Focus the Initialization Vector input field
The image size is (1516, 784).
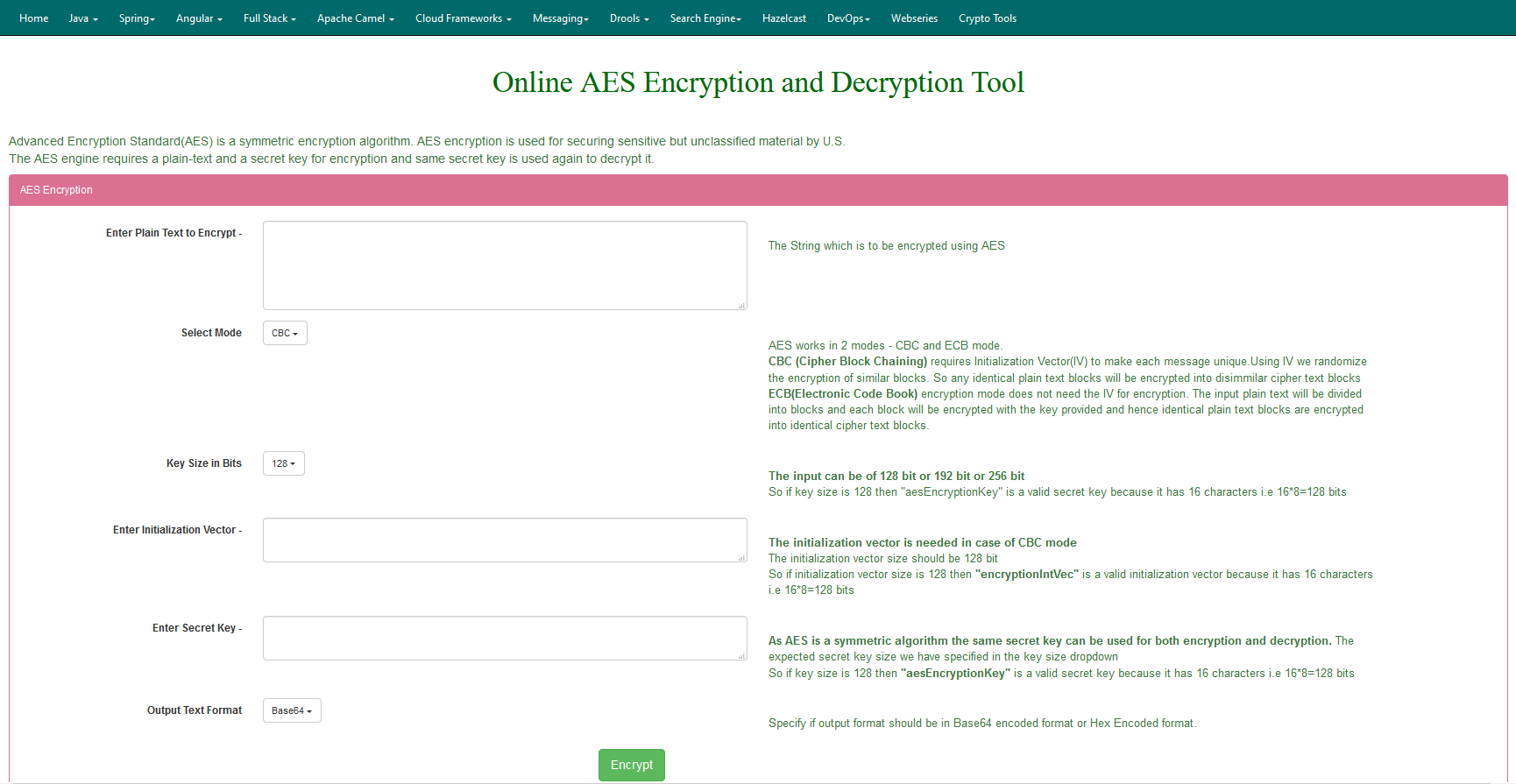click(x=505, y=540)
